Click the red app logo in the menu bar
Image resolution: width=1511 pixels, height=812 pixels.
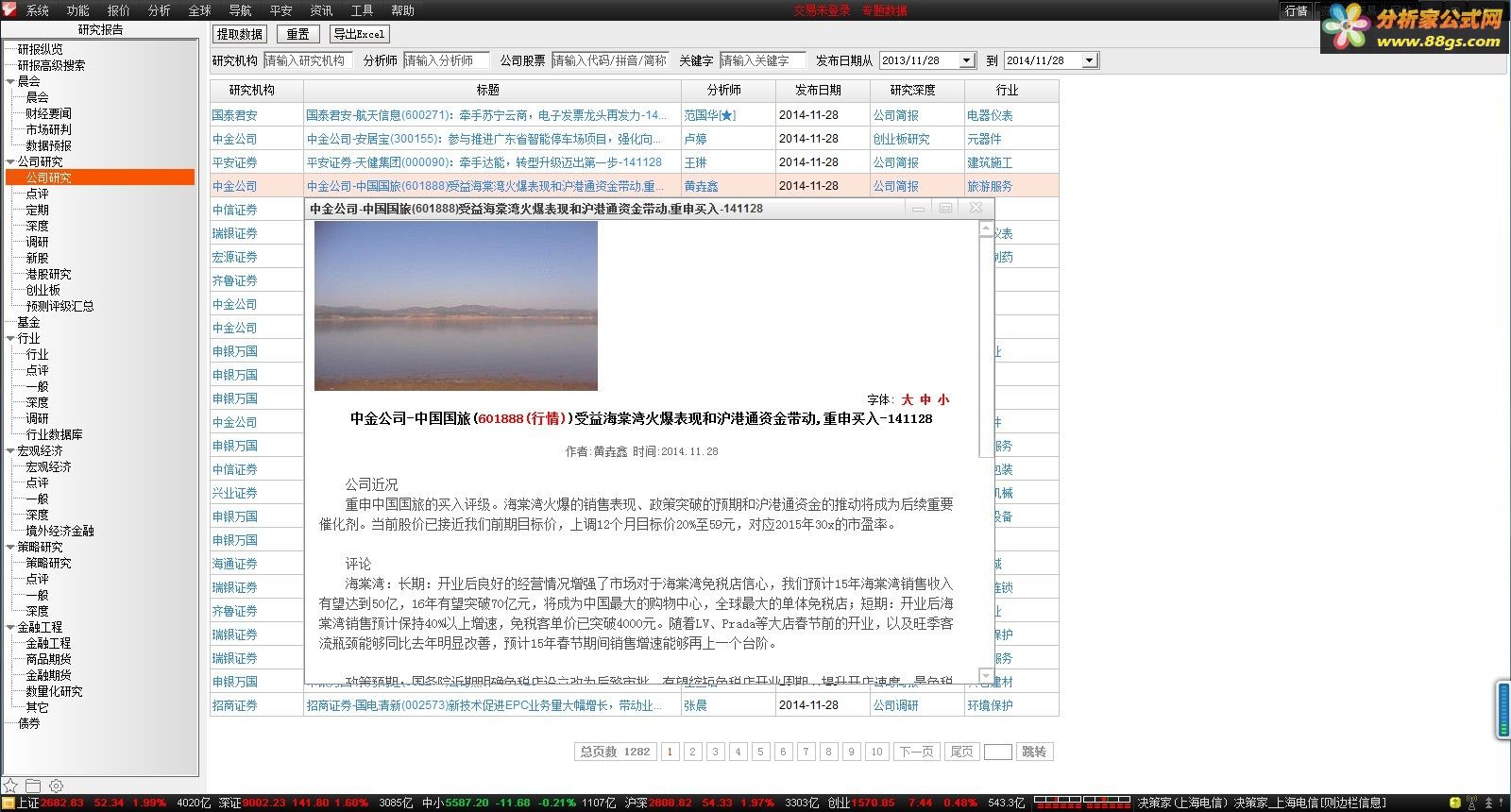pos(10,9)
